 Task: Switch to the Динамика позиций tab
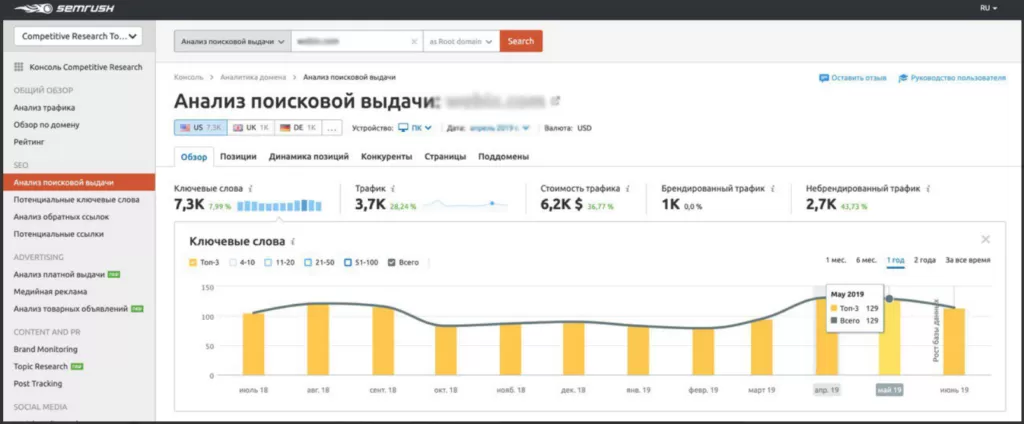coord(308,157)
